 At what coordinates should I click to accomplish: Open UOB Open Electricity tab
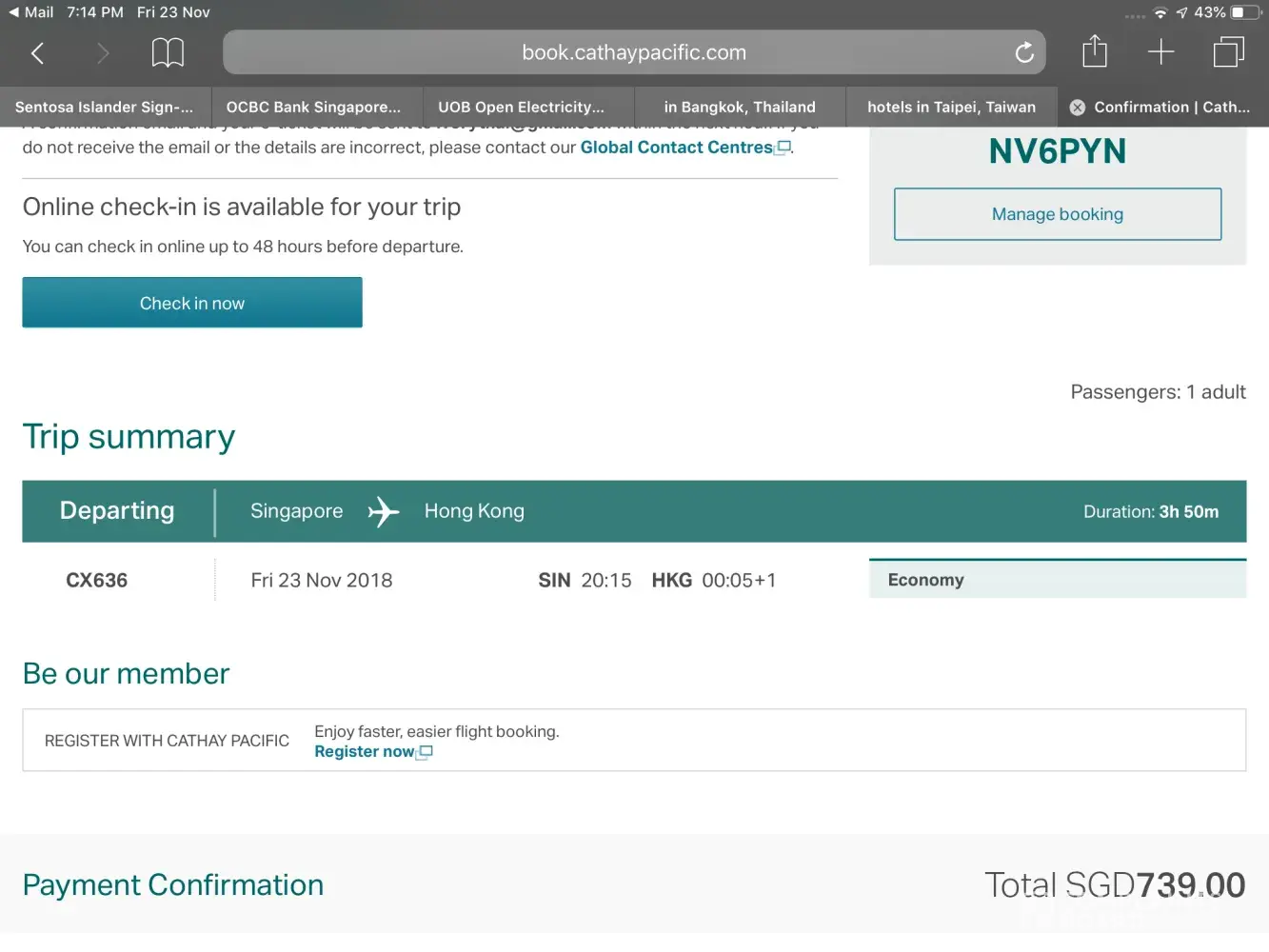click(x=521, y=108)
